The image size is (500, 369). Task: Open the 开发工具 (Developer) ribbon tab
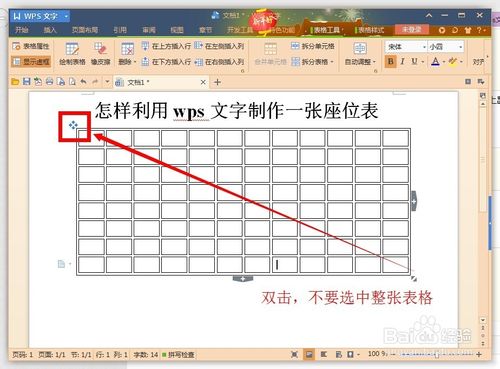[239, 30]
